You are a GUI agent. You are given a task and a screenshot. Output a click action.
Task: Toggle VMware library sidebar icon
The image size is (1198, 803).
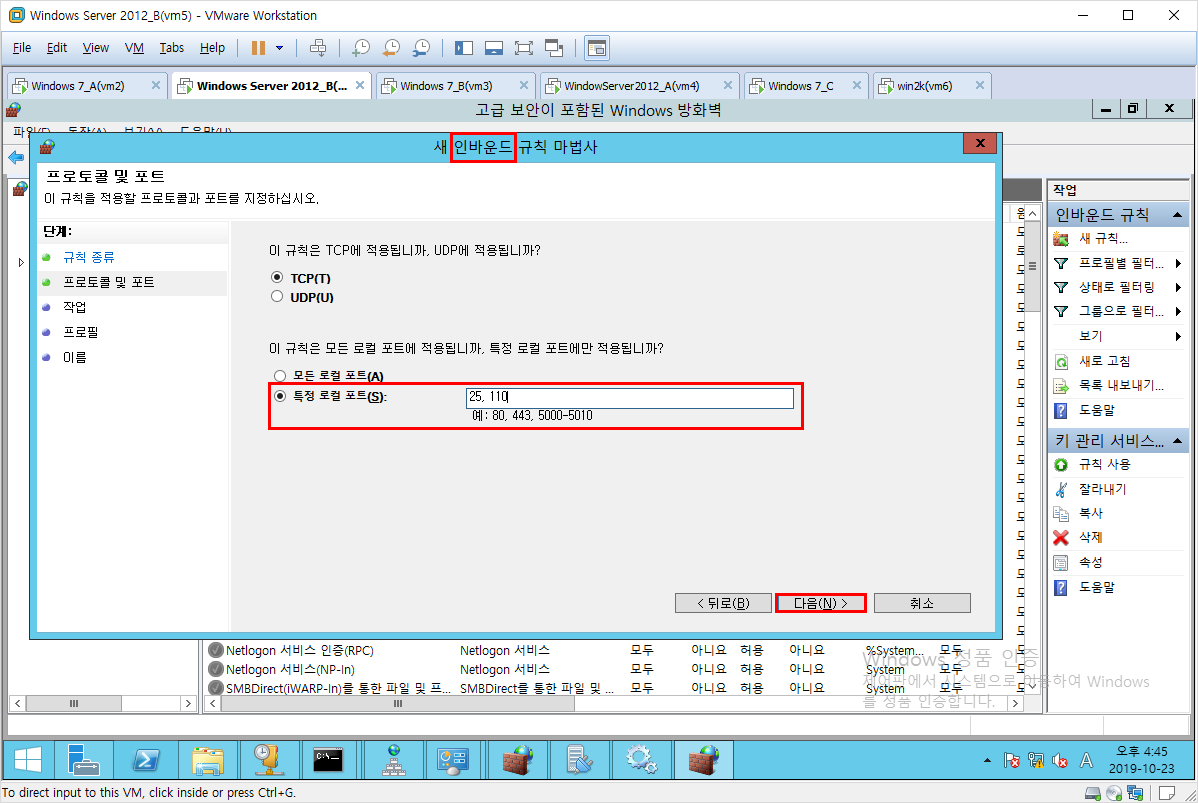(464, 48)
